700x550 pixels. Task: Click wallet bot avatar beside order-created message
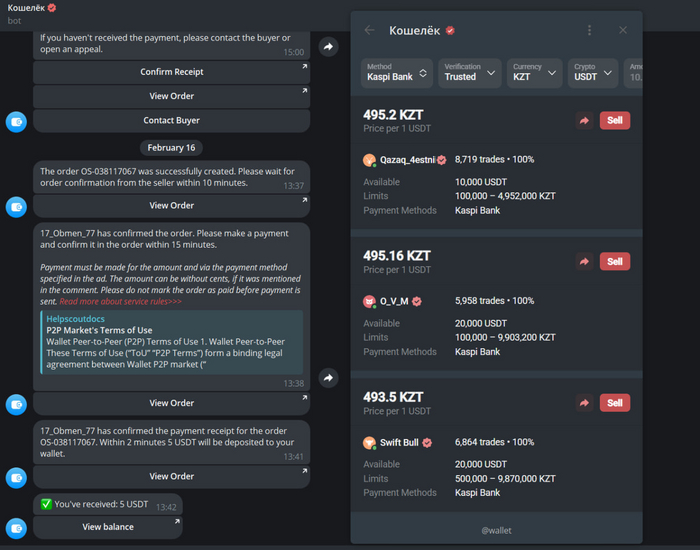pyautogui.click(x=16, y=207)
